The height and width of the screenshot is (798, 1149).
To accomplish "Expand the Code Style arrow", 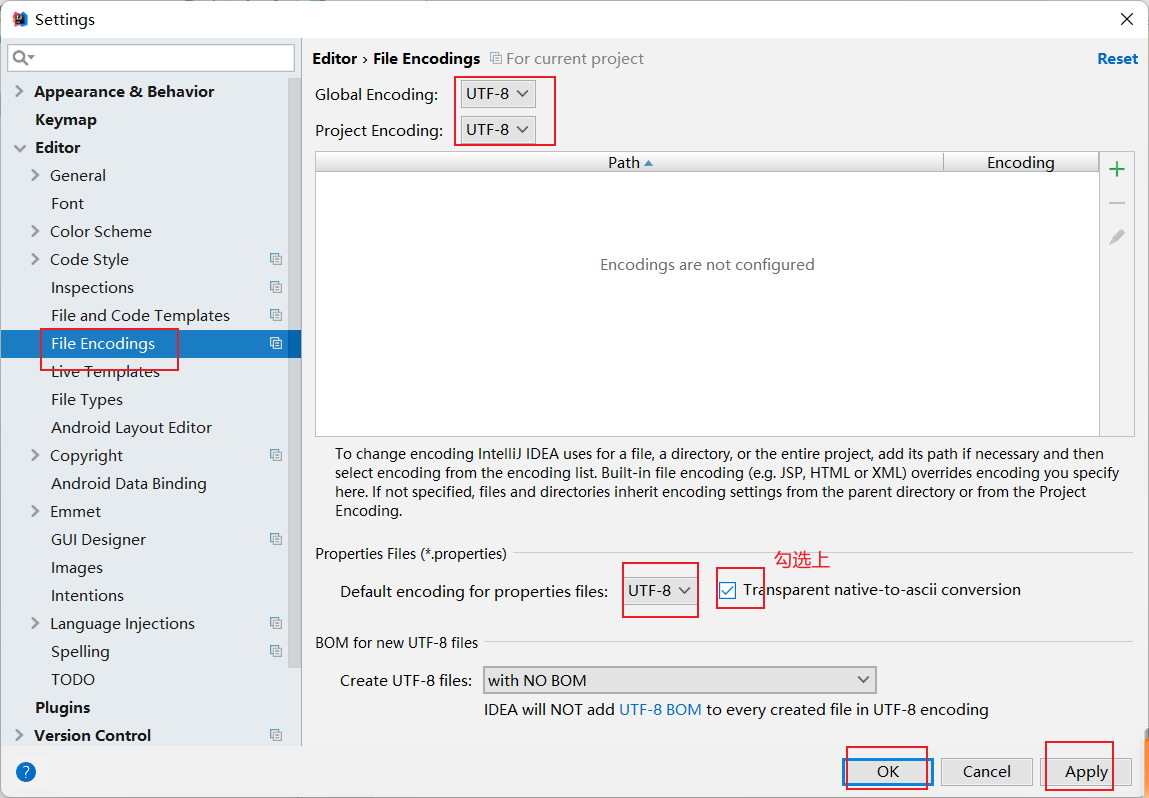I will 34,259.
